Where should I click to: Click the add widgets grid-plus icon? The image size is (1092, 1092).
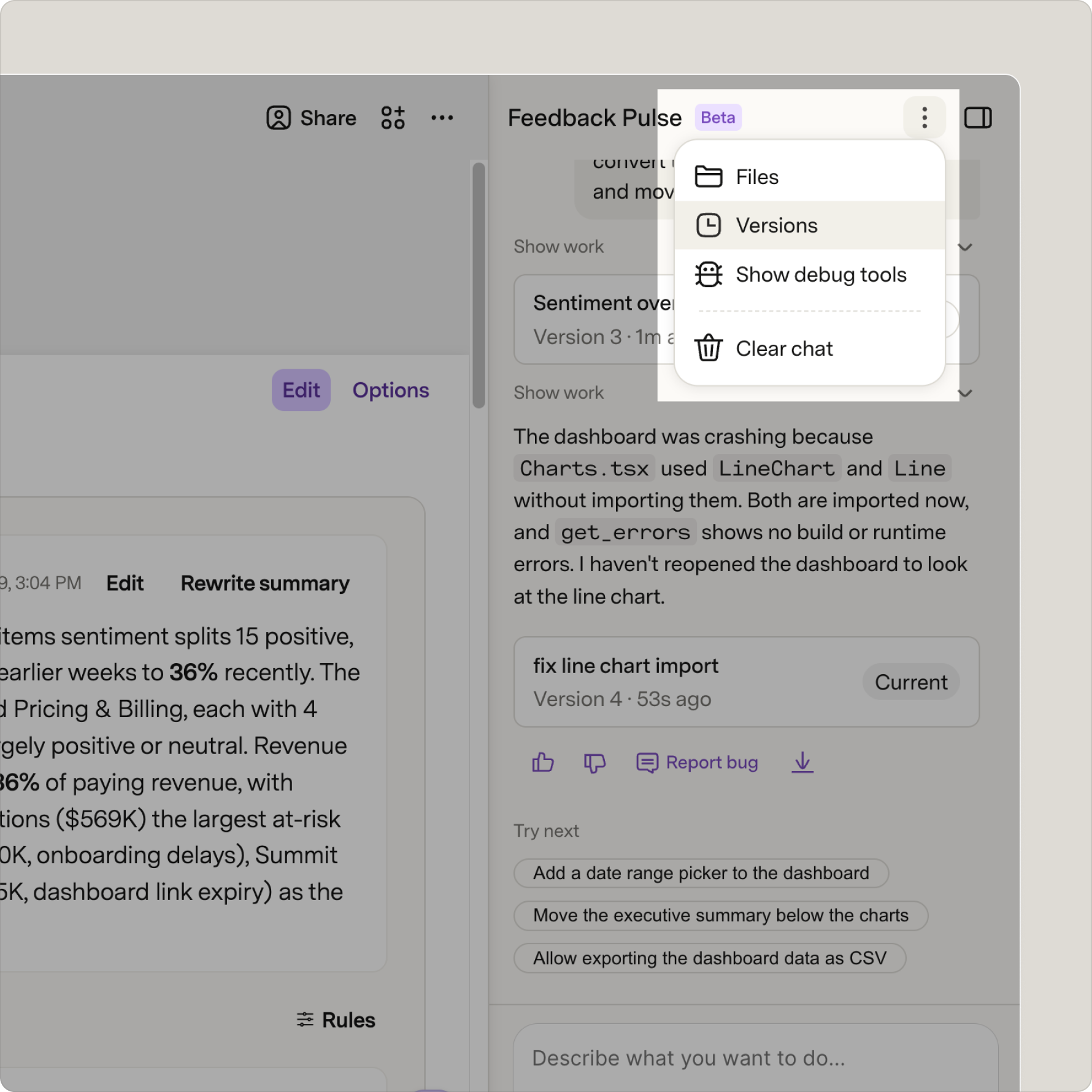coord(393,117)
